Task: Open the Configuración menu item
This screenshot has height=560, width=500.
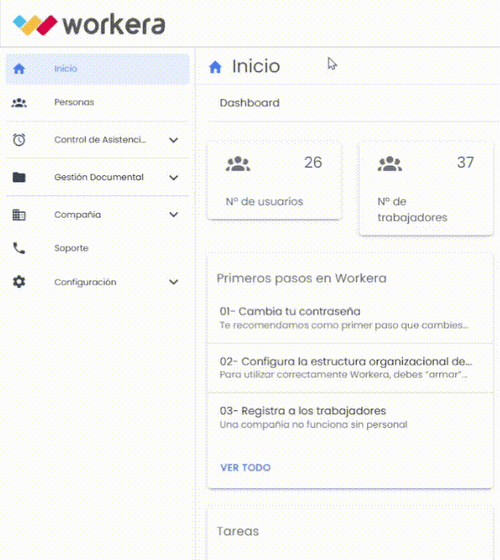Action: (x=98, y=282)
